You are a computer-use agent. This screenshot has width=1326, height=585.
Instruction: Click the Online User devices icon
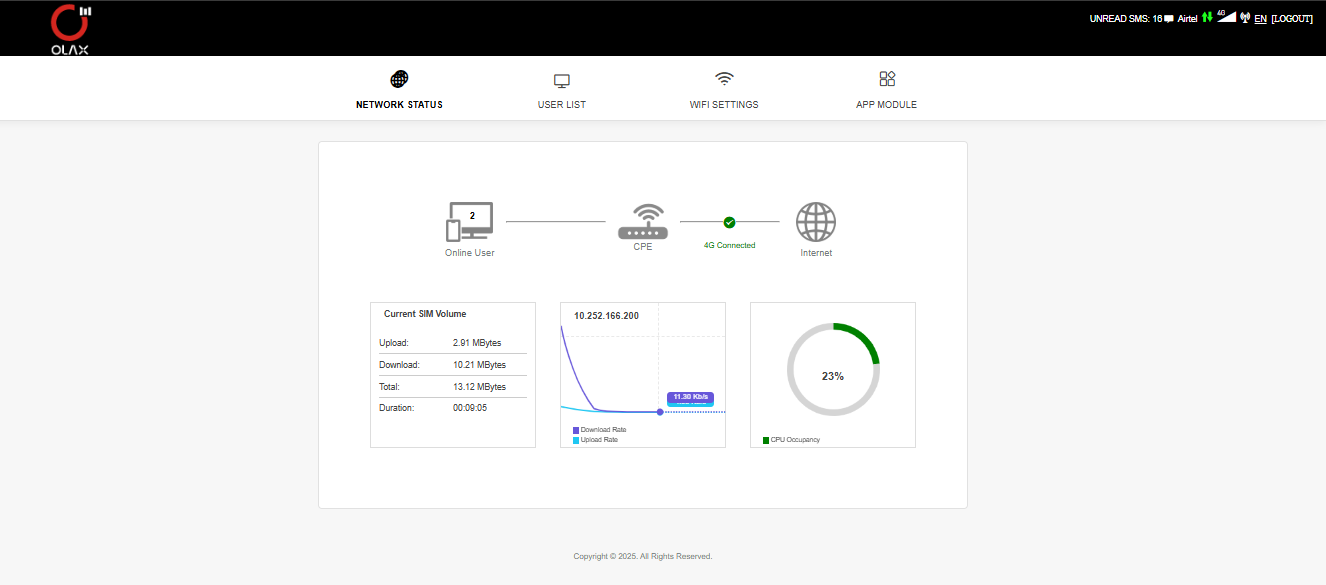pyautogui.click(x=469, y=222)
